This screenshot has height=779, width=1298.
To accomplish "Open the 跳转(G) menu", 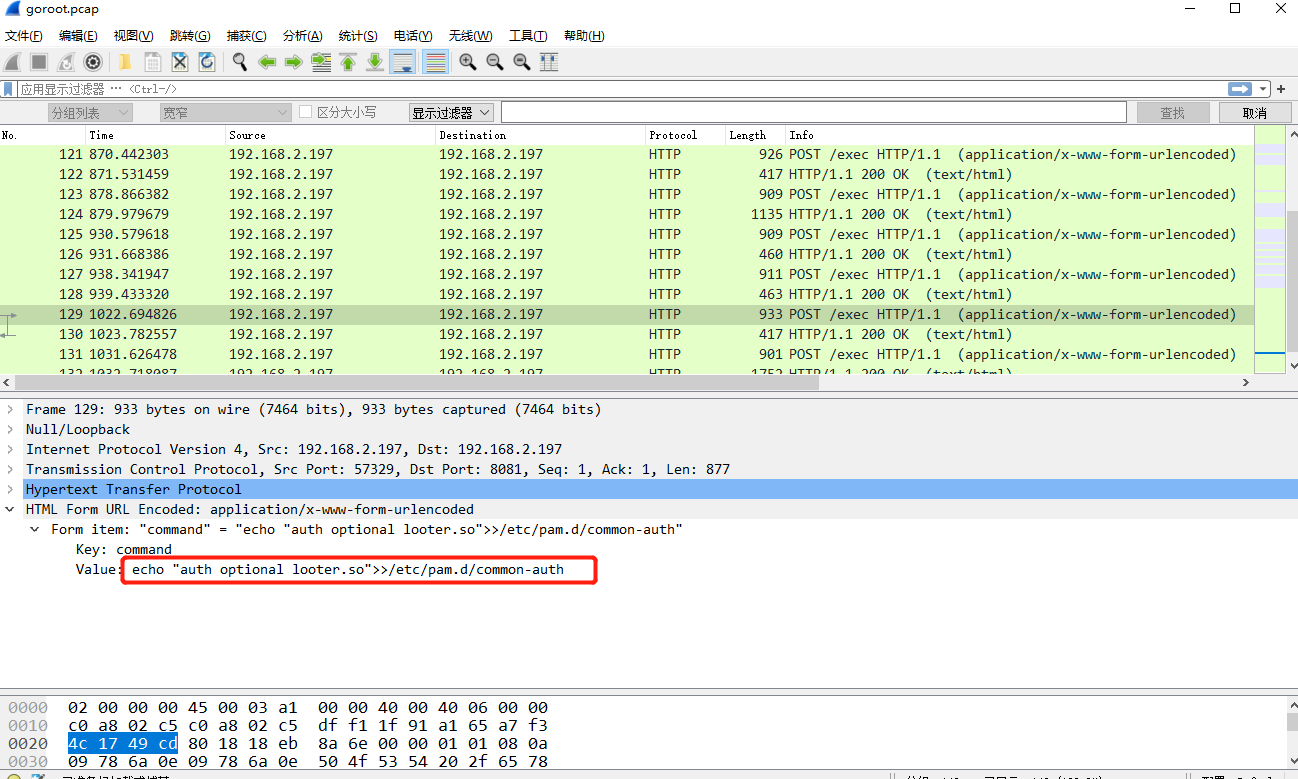I will pyautogui.click(x=190, y=36).
